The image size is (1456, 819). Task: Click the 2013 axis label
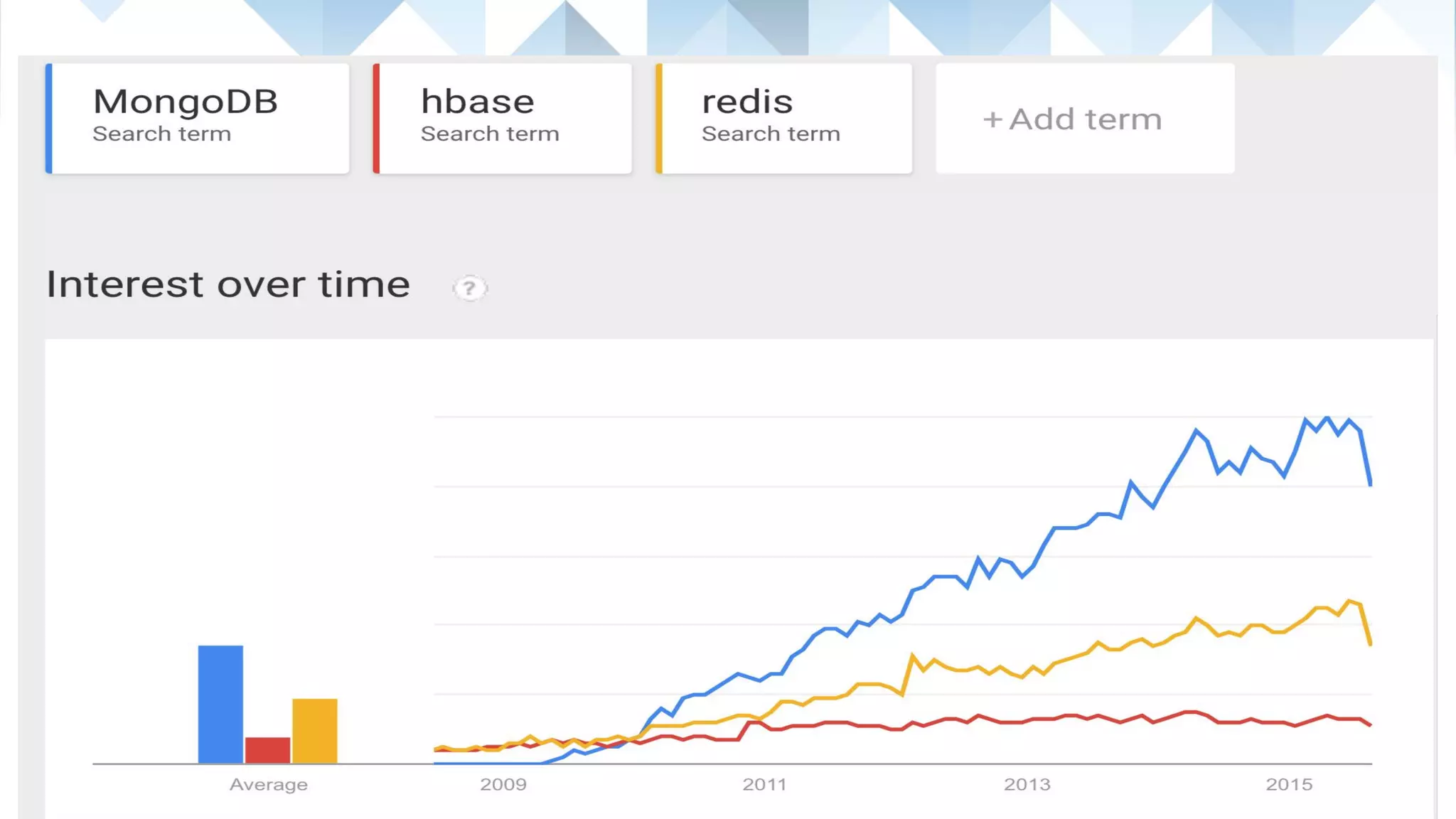pyautogui.click(x=1027, y=785)
